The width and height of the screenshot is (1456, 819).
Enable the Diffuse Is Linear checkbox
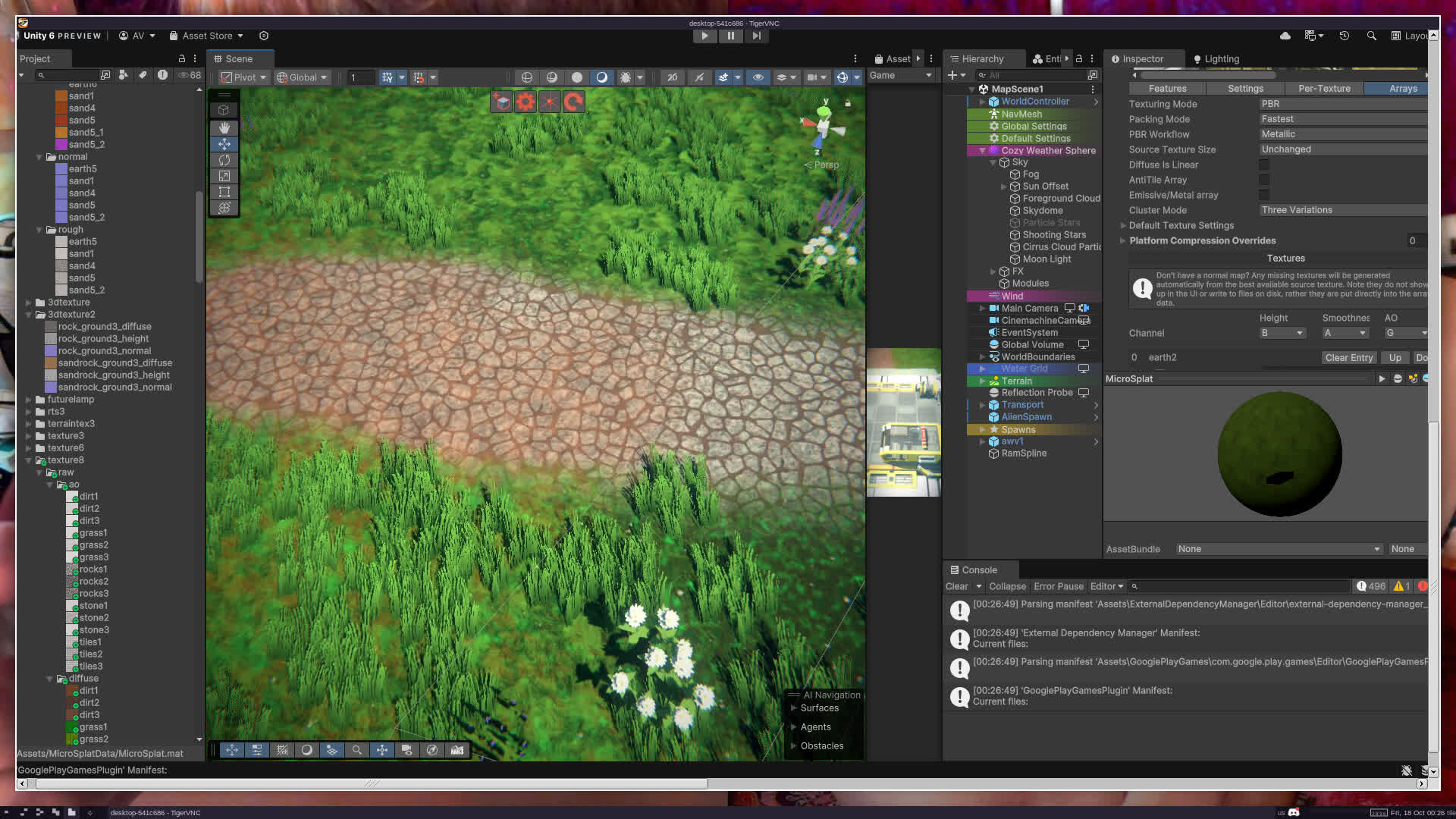pos(1264,165)
